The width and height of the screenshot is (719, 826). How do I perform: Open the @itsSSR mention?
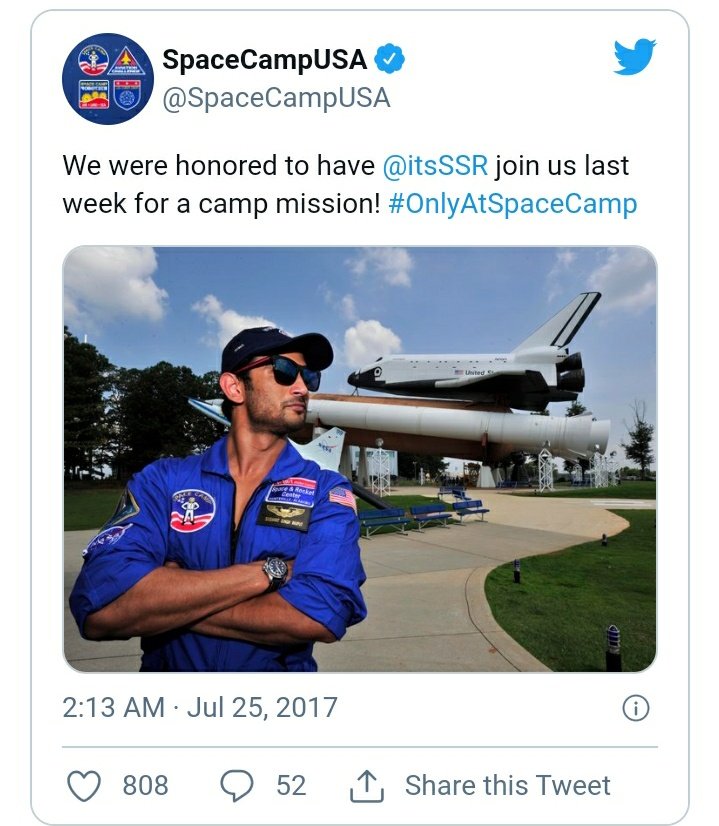436,165
